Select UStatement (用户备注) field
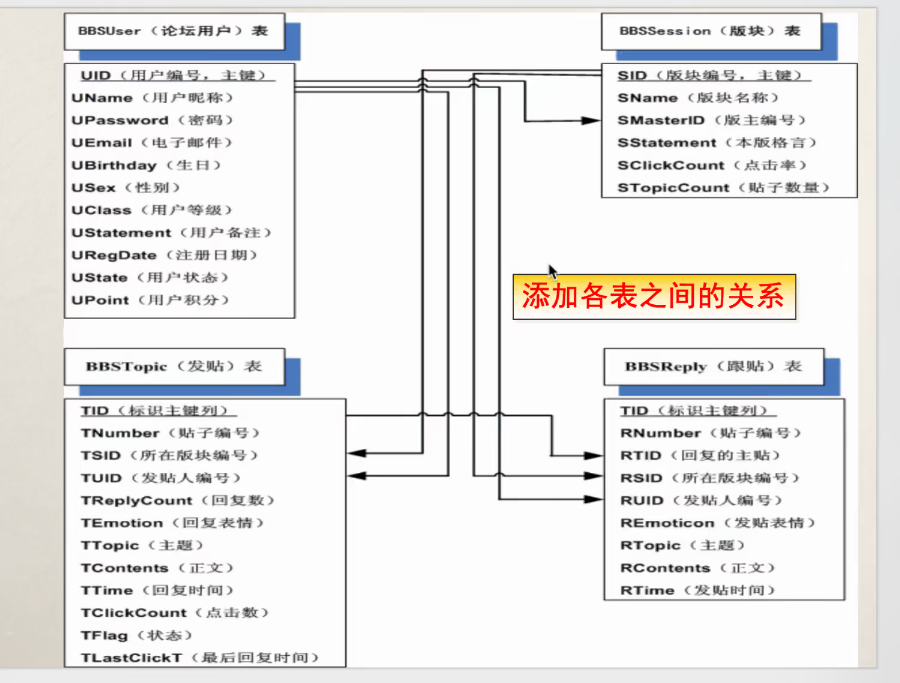Screen dimensions: 900x683 (172, 232)
